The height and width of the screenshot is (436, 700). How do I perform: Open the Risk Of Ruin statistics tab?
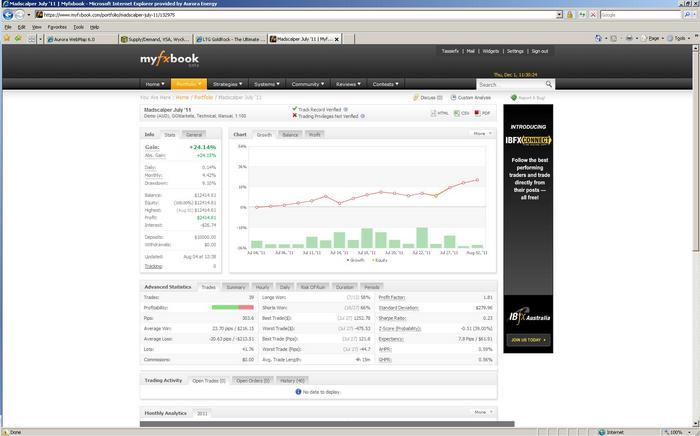(312, 287)
